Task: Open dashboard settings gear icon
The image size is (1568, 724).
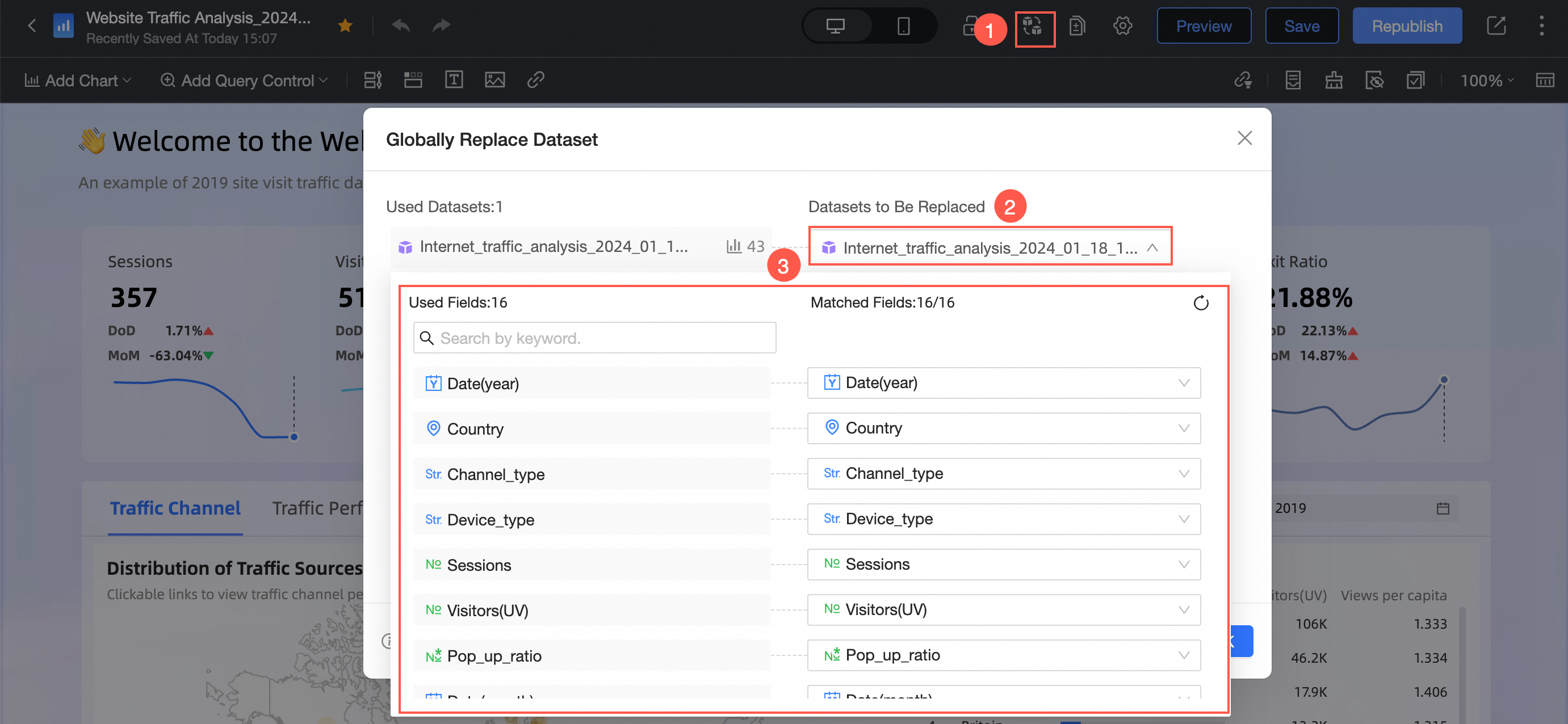Action: 1122,26
